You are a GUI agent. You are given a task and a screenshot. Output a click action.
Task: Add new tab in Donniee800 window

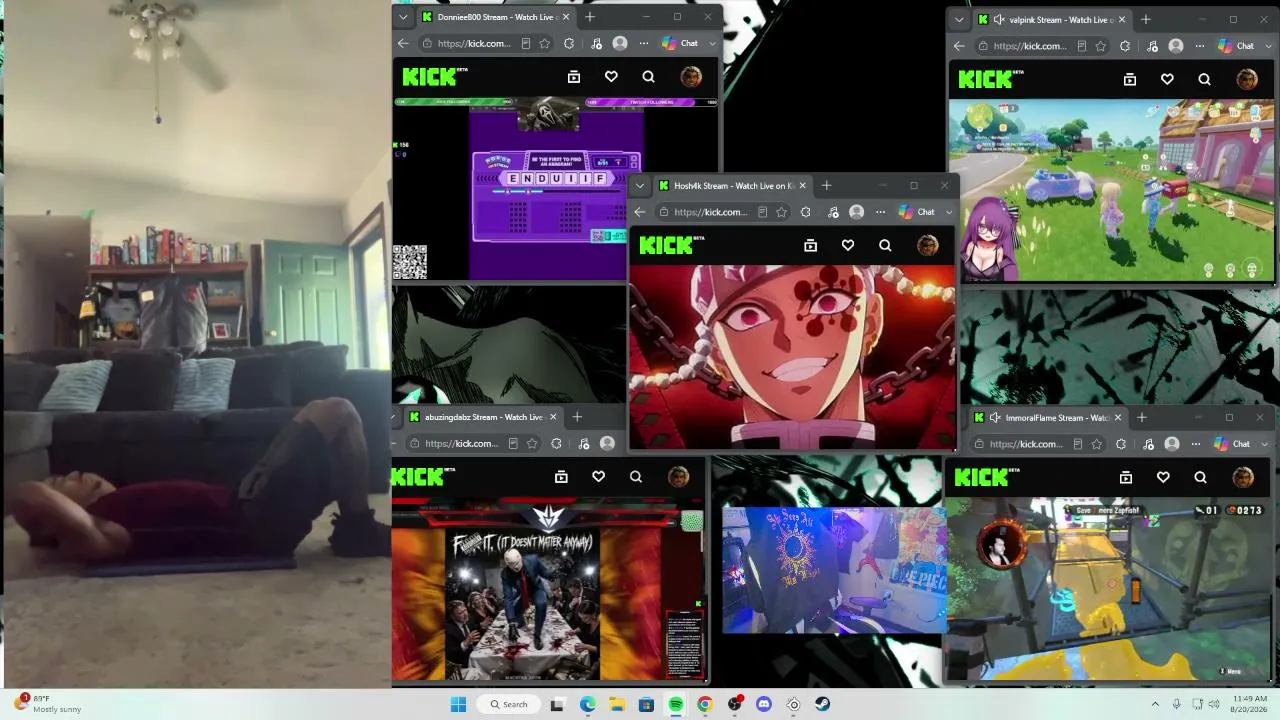tap(590, 17)
